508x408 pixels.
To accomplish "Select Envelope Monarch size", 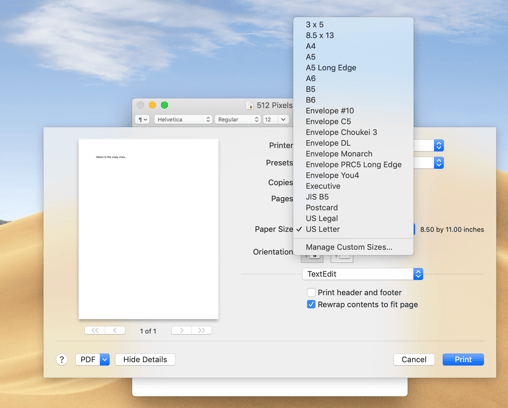I will click(353, 154).
